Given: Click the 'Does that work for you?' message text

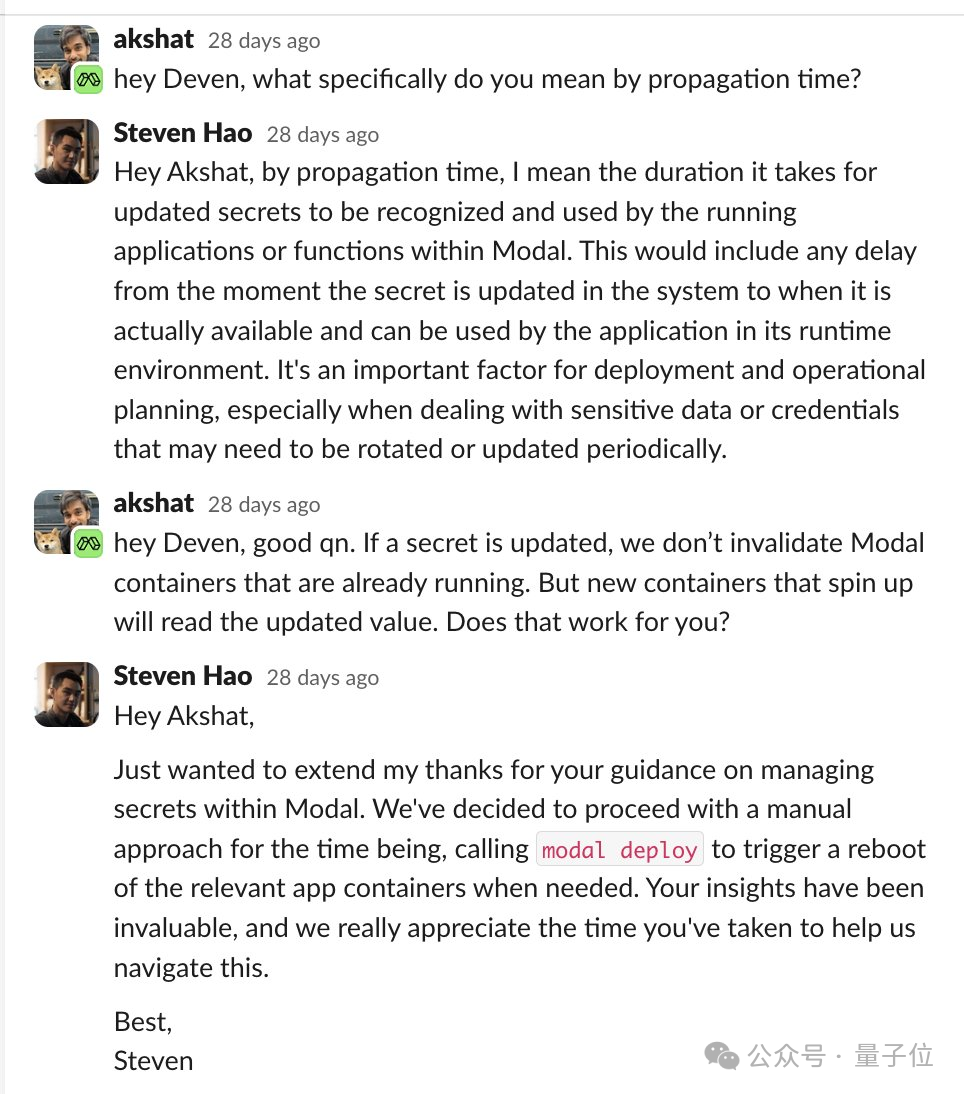Looking at the screenshot, I should coord(587,622).
